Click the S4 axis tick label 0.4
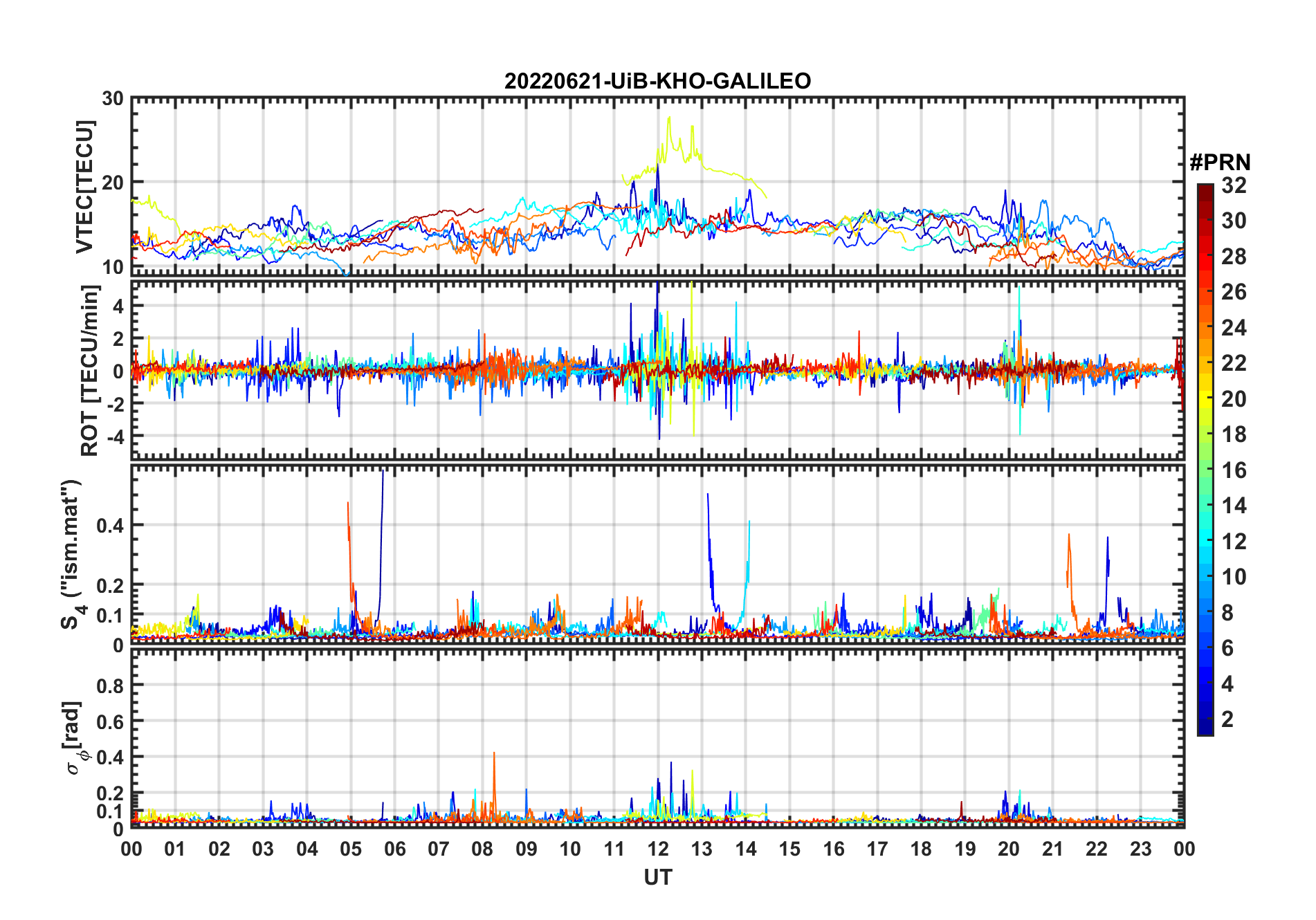The image size is (1316, 920). coord(110,525)
